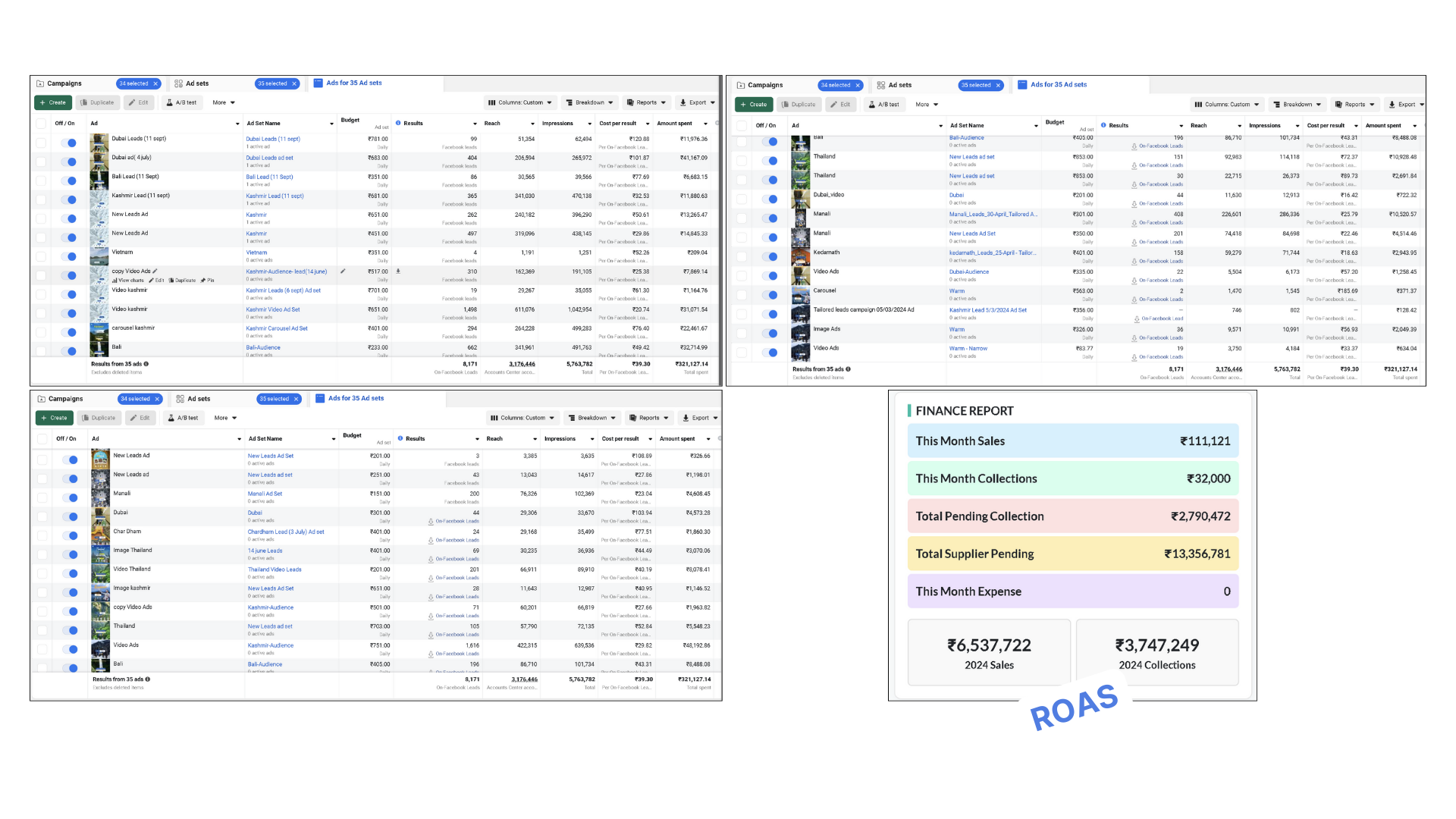Image resolution: width=1456 pixels, height=819 pixels.
Task: Click the 2024 Sales card
Action: [989, 653]
